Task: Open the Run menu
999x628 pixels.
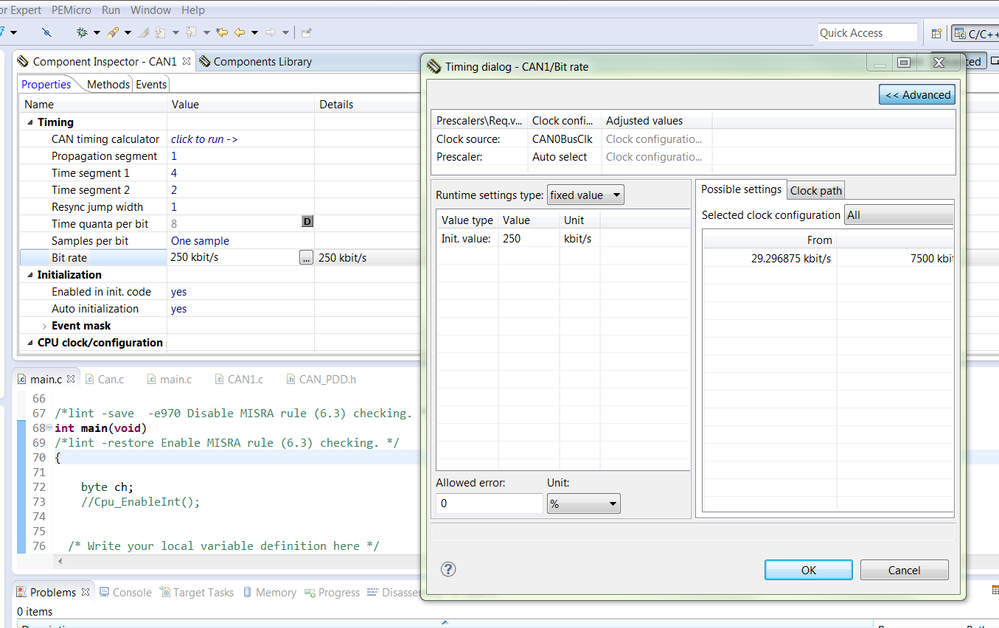Action: pyautogui.click(x=111, y=10)
